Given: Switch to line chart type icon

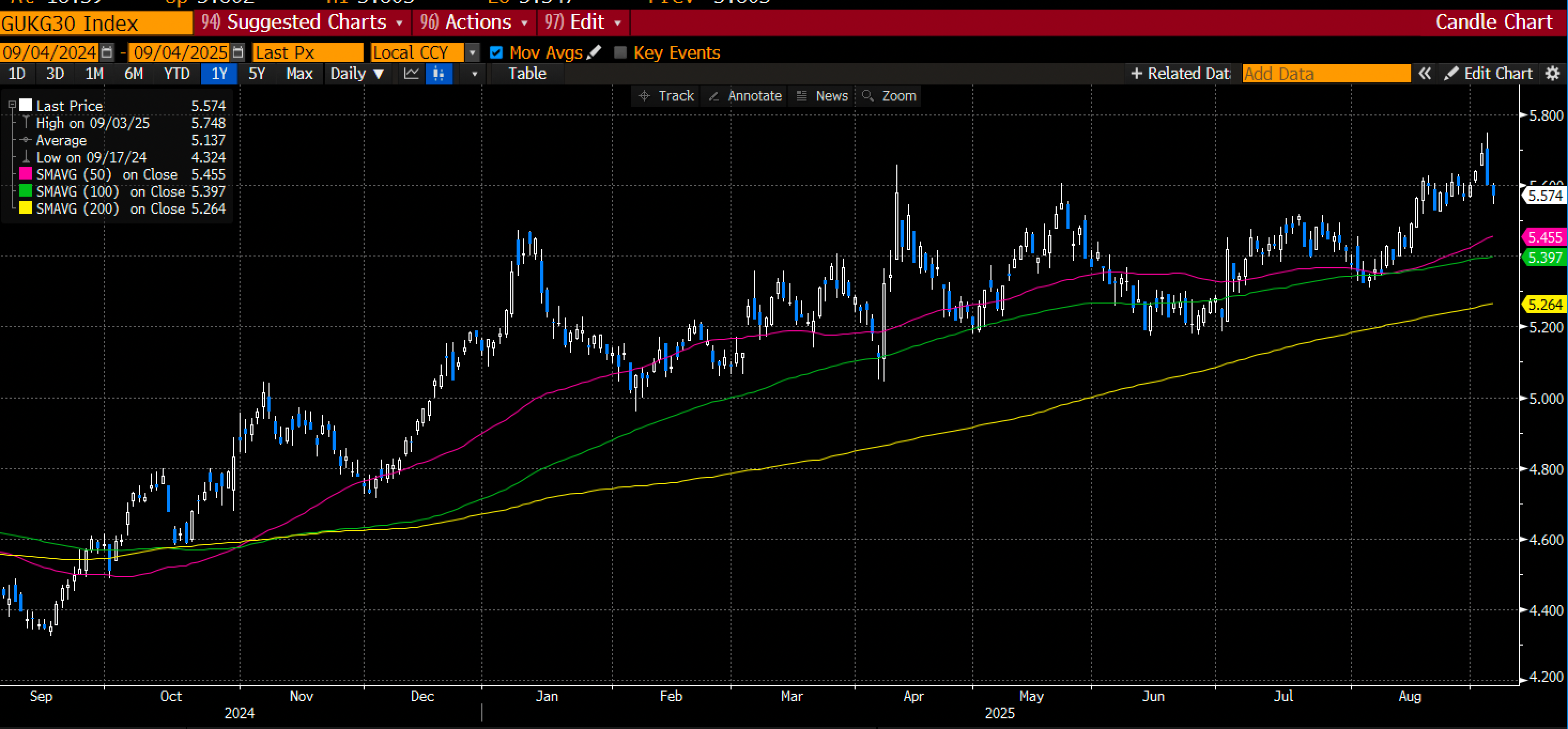Looking at the screenshot, I should pos(411,74).
